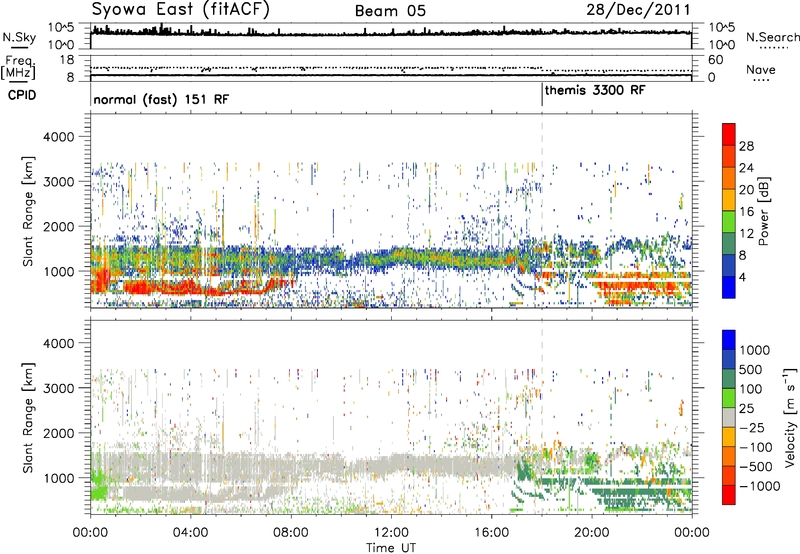Click the "4000" tick in power panel
800x554 pixels.
pos(58,137)
